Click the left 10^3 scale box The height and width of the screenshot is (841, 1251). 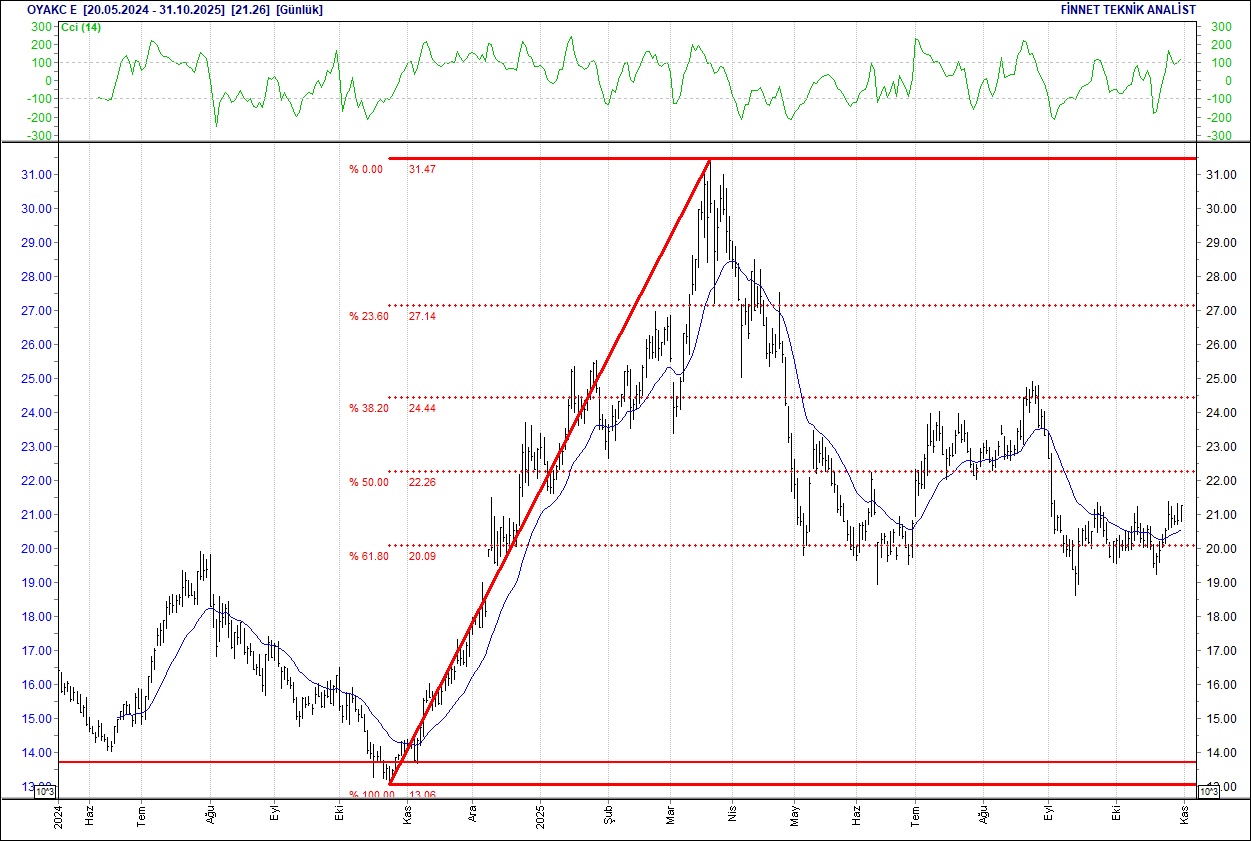[47, 790]
